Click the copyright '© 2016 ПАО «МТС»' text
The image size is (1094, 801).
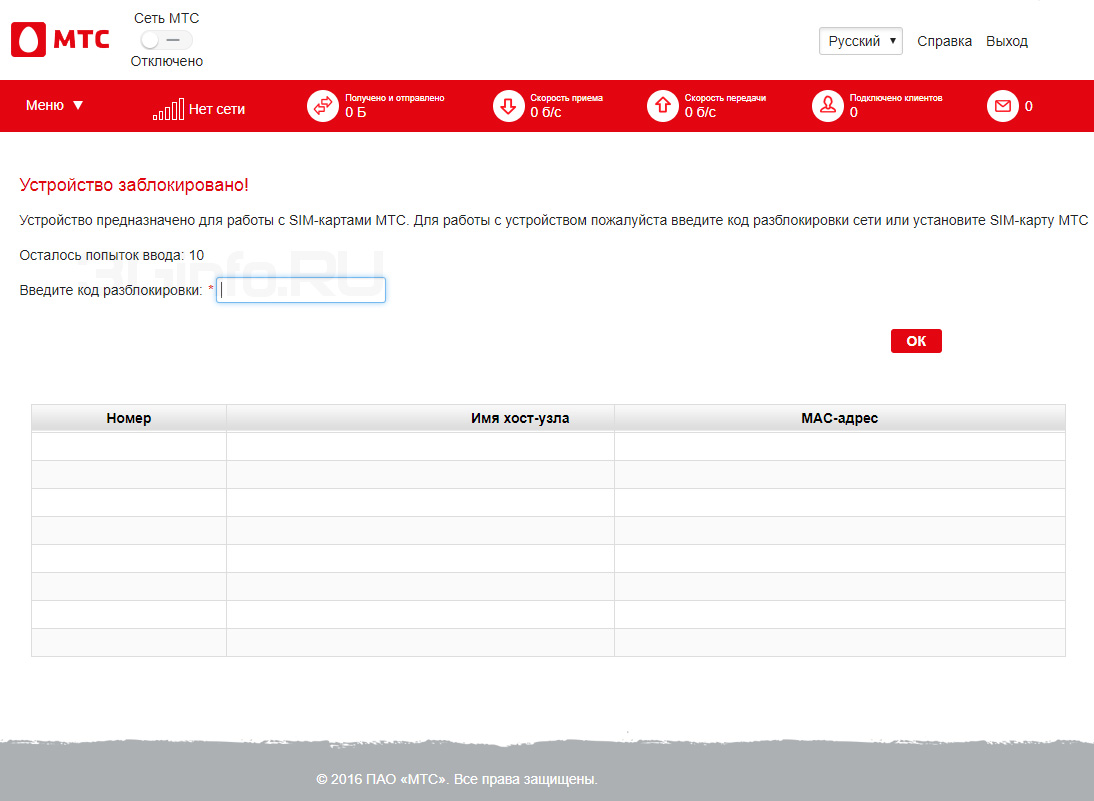click(381, 779)
